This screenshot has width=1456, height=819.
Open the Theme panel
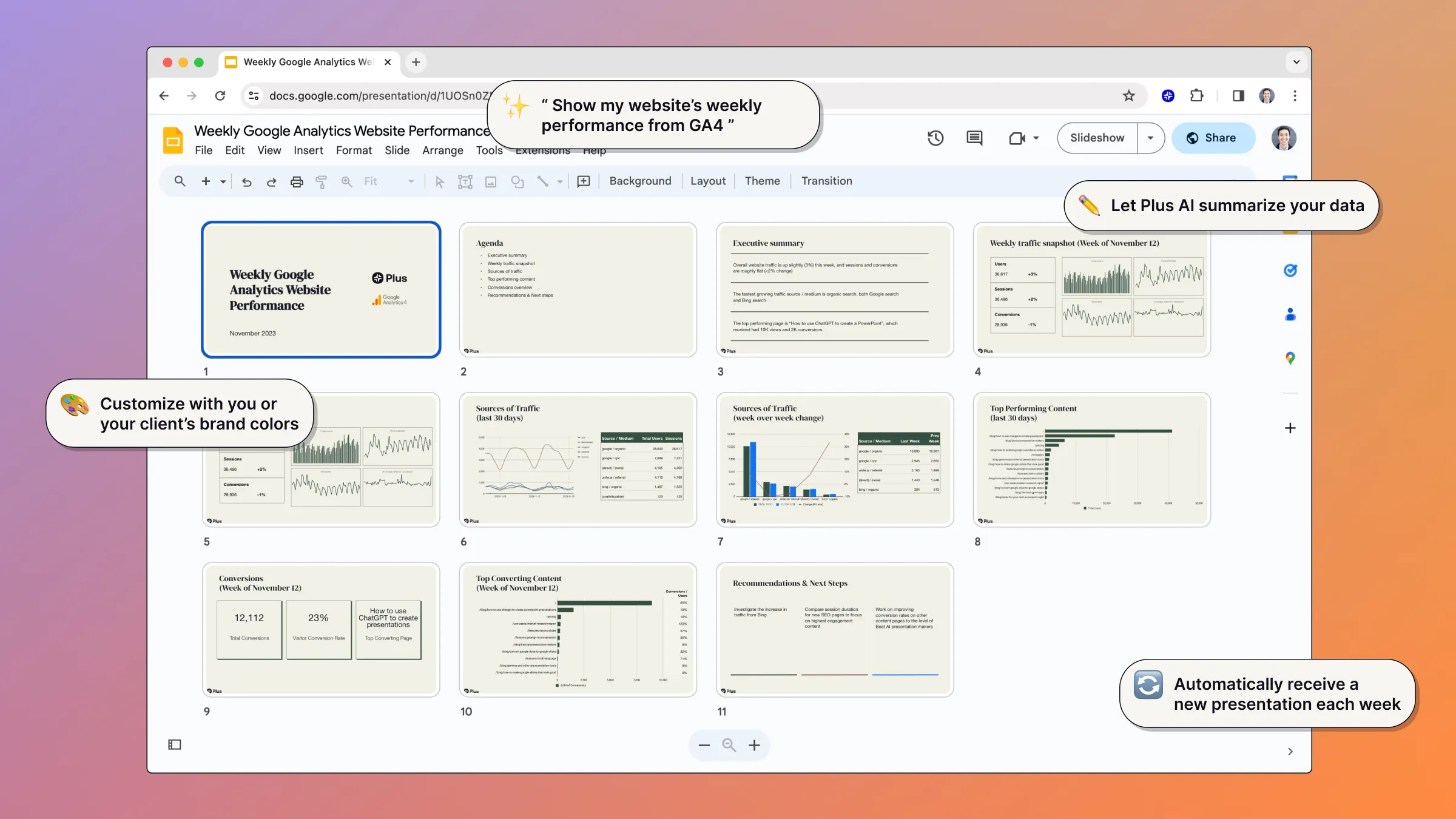pyautogui.click(x=762, y=181)
